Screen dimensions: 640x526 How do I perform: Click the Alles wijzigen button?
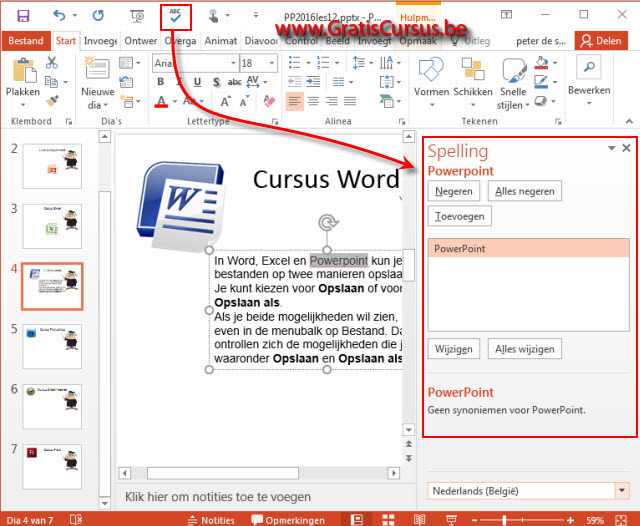pyautogui.click(x=524, y=349)
